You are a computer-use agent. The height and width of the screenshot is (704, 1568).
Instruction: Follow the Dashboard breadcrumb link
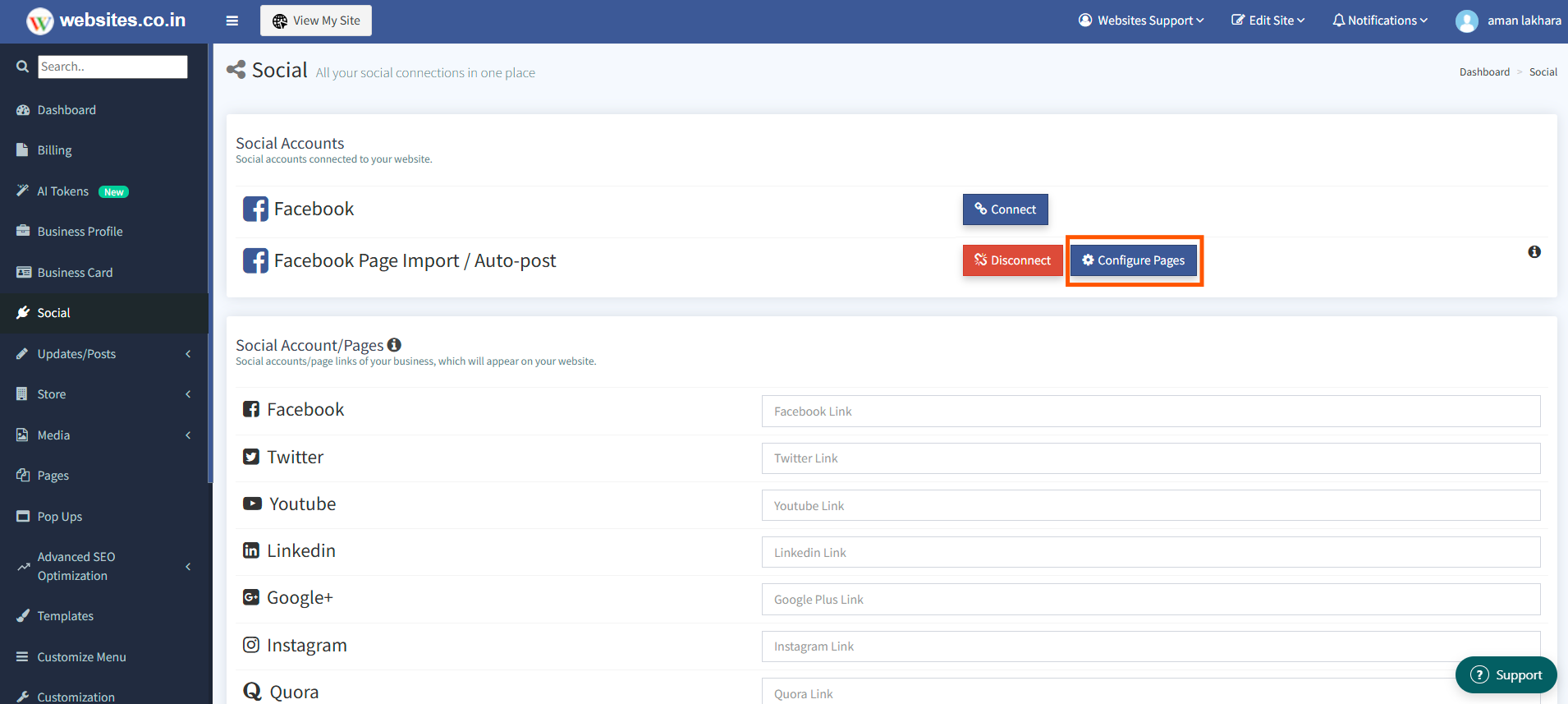(1484, 72)
